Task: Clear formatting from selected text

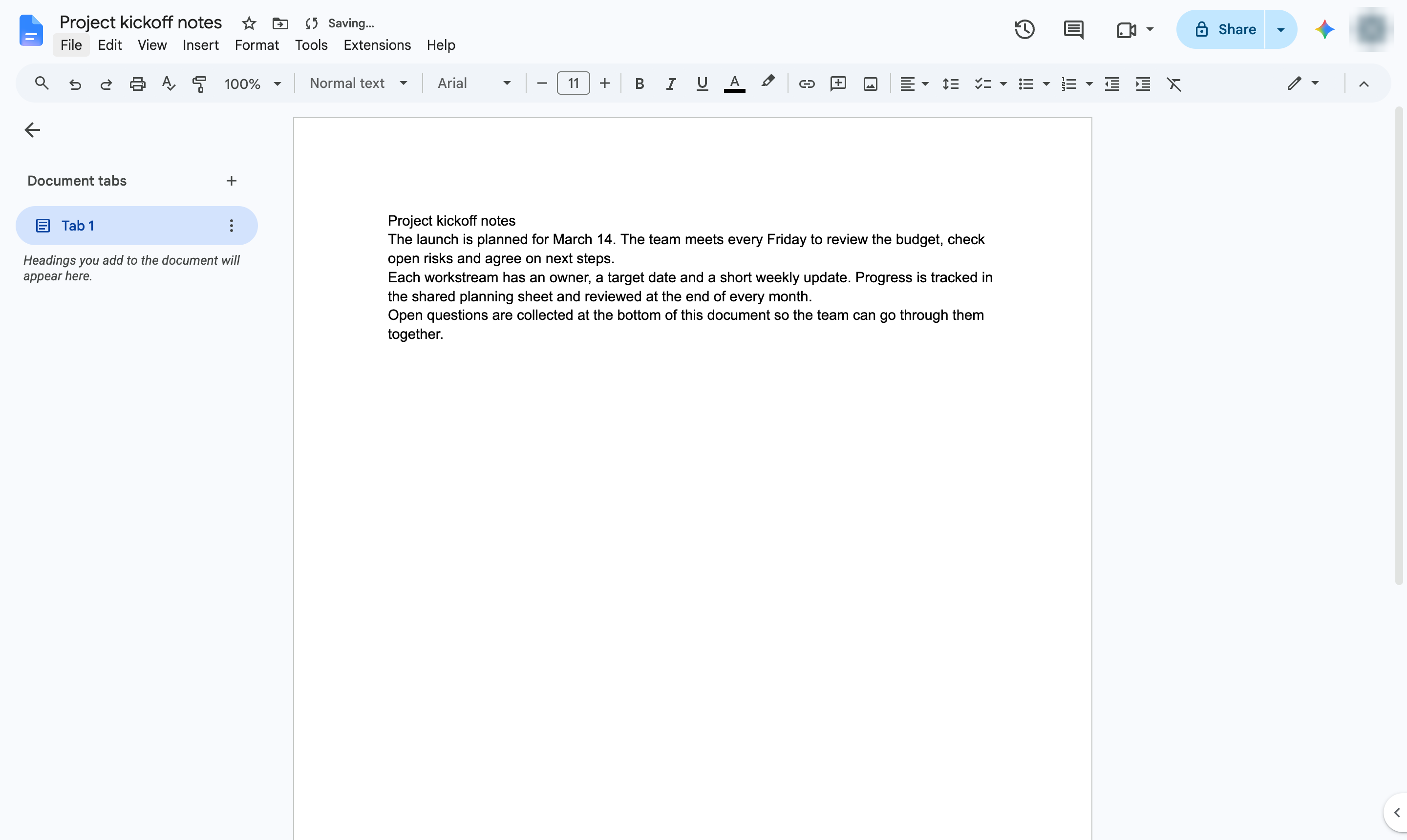Action: click(1174, 84)
